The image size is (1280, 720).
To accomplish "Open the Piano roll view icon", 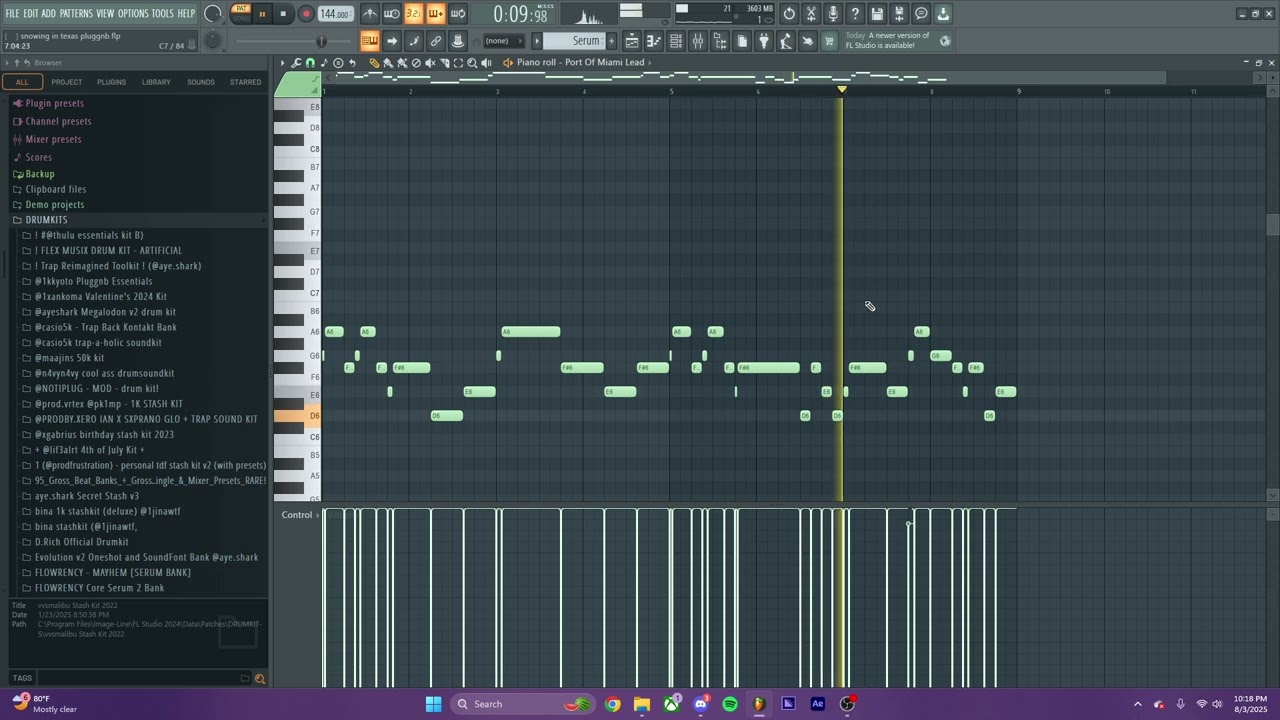I will tap(654, 41).
